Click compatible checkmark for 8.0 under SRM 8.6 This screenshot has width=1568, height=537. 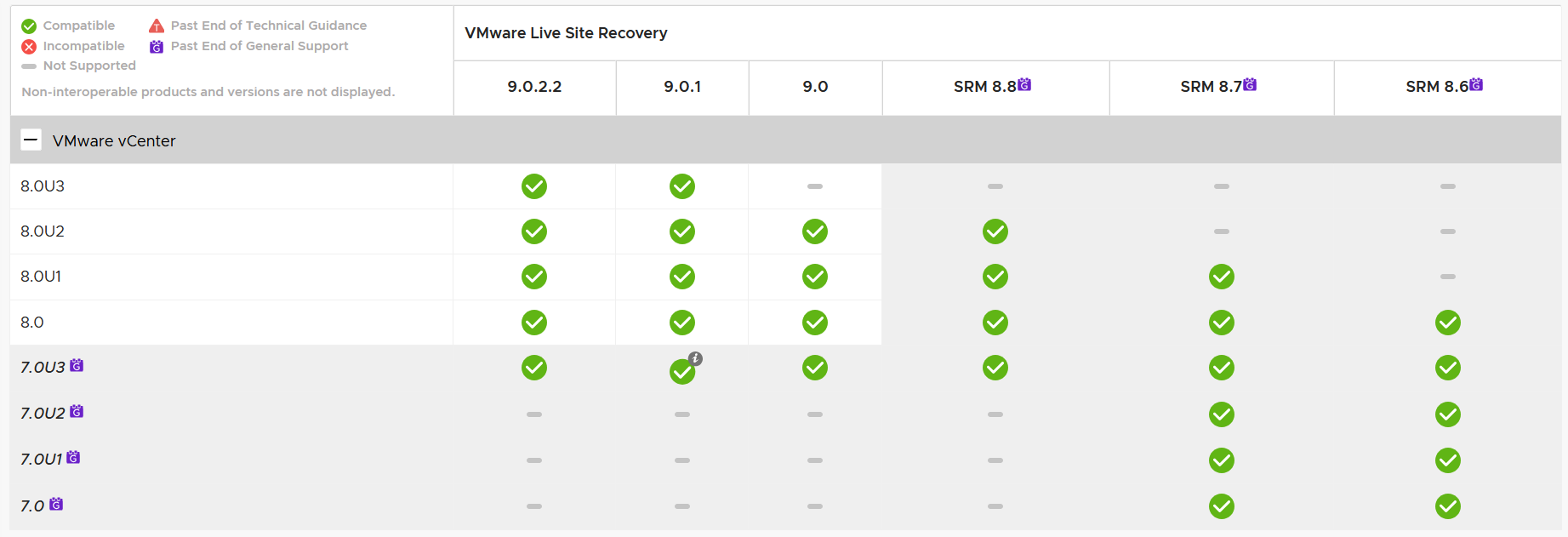click(x=1447, y=323)
